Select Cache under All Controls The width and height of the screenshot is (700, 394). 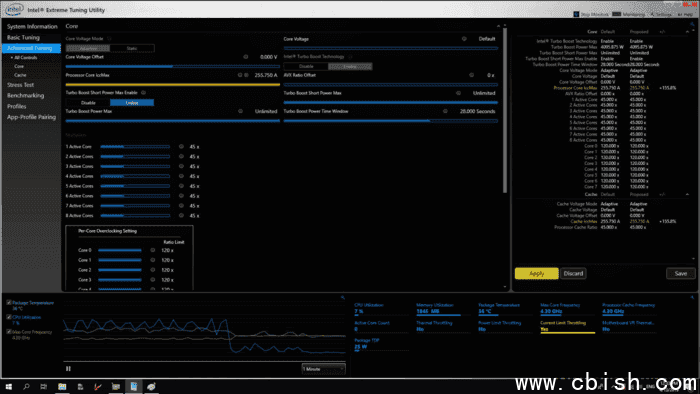(x=20, y=75)
